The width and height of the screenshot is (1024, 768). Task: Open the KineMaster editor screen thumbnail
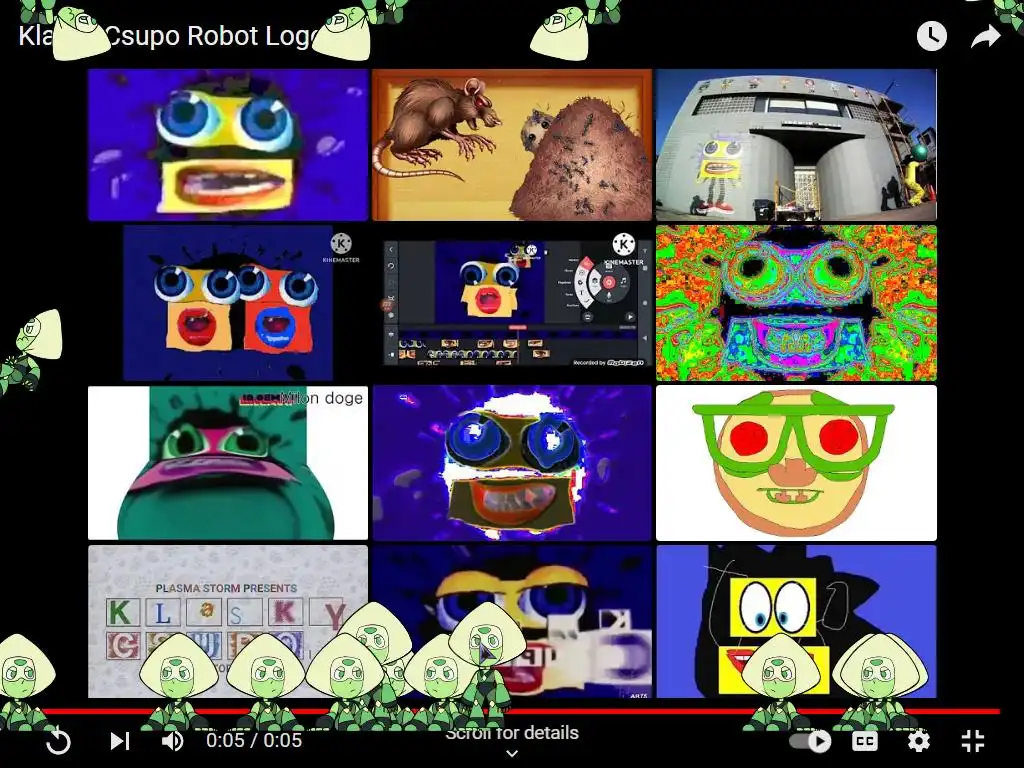512,303
